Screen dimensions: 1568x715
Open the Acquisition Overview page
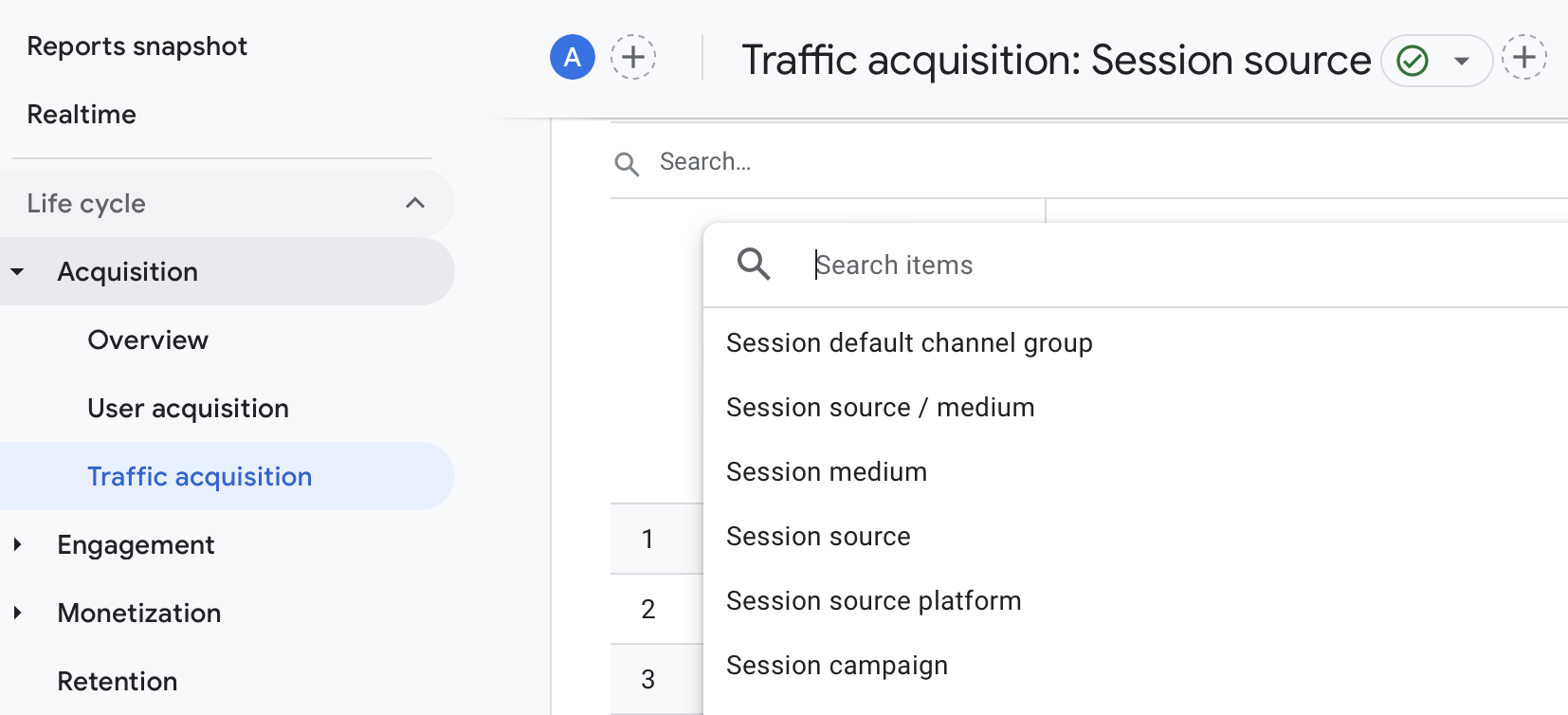[x=148, y=339]
